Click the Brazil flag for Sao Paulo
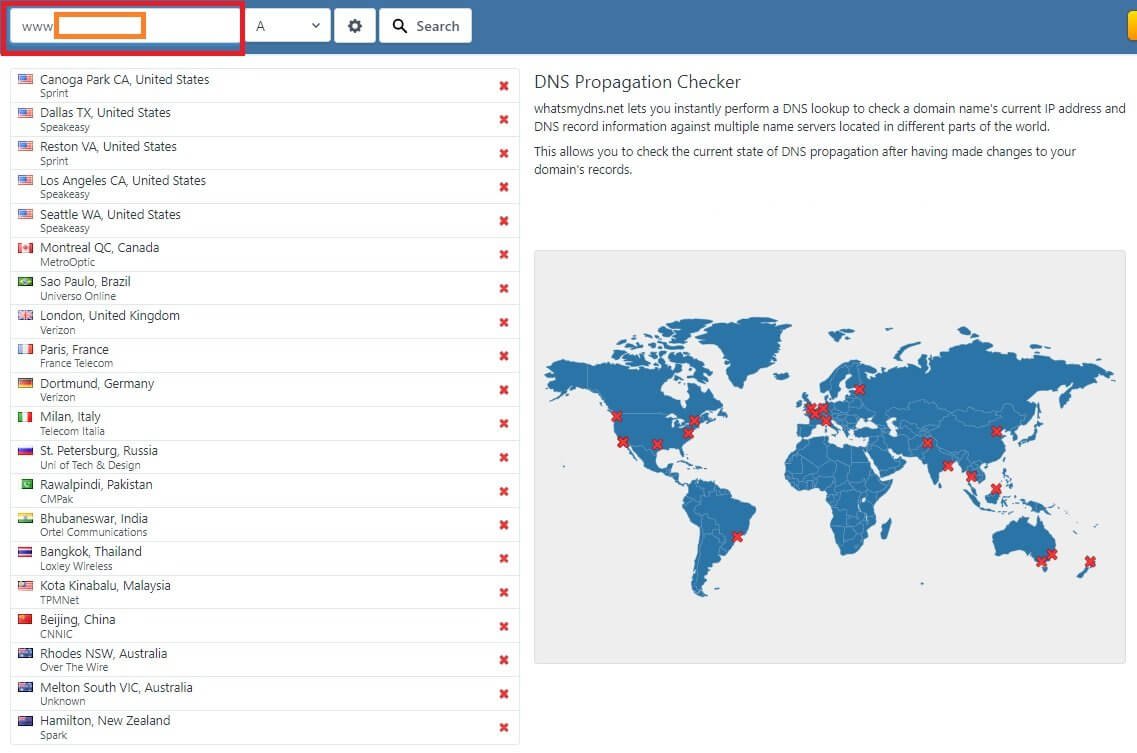The image size is (1137, 753). click(25, 281)
